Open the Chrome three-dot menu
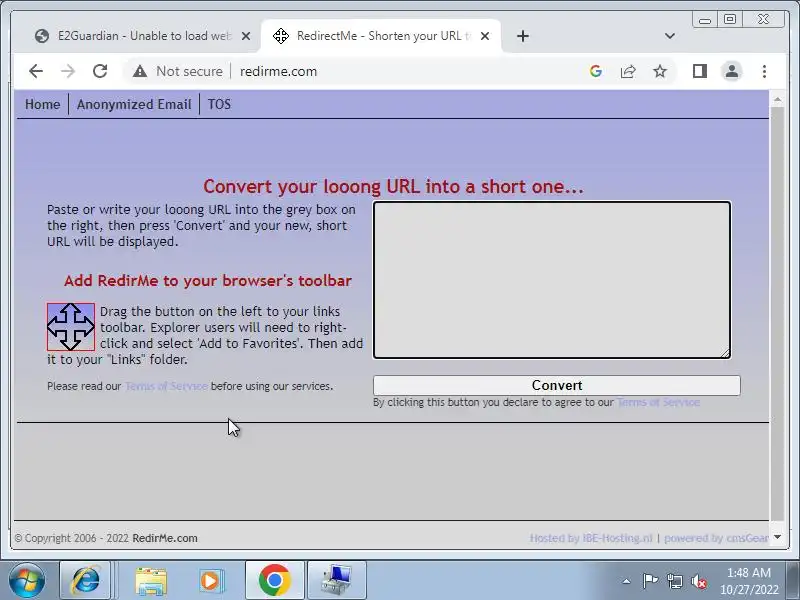The image size is (800, 600). coord(764,71)
